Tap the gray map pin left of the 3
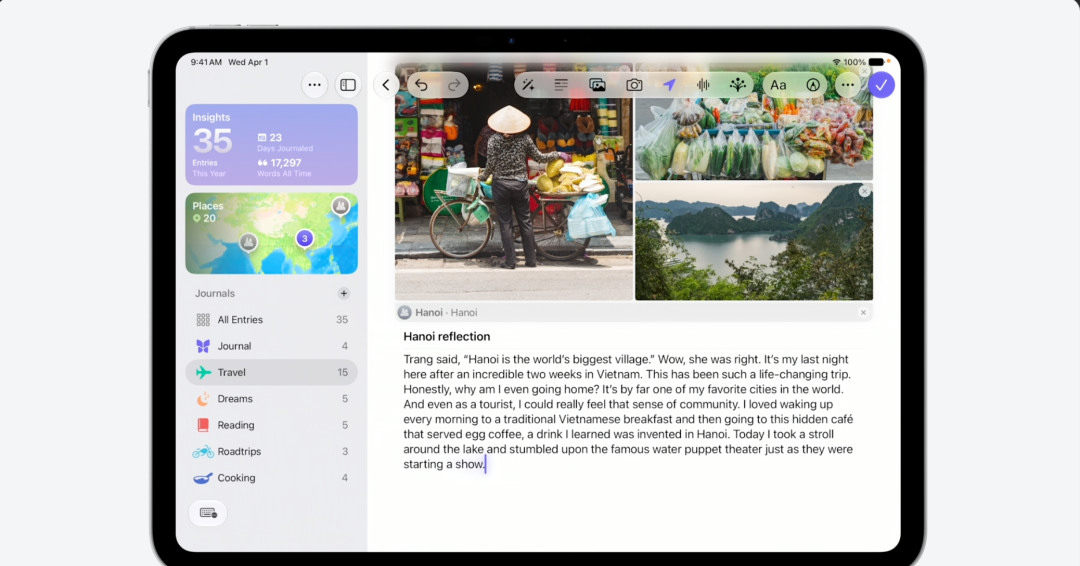This screenshot has height=566, width=1080. (x=248, y=242)
